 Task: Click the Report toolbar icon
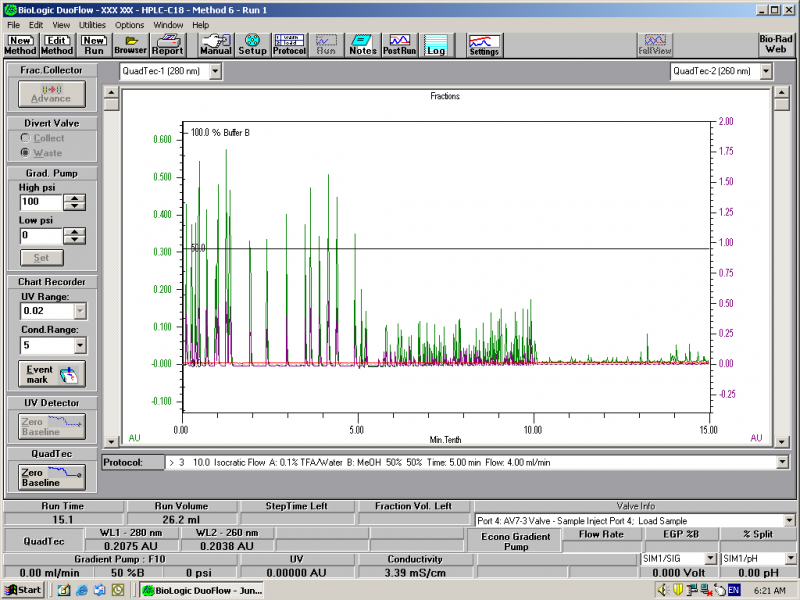pyautogui.click(x=167, y=45)
